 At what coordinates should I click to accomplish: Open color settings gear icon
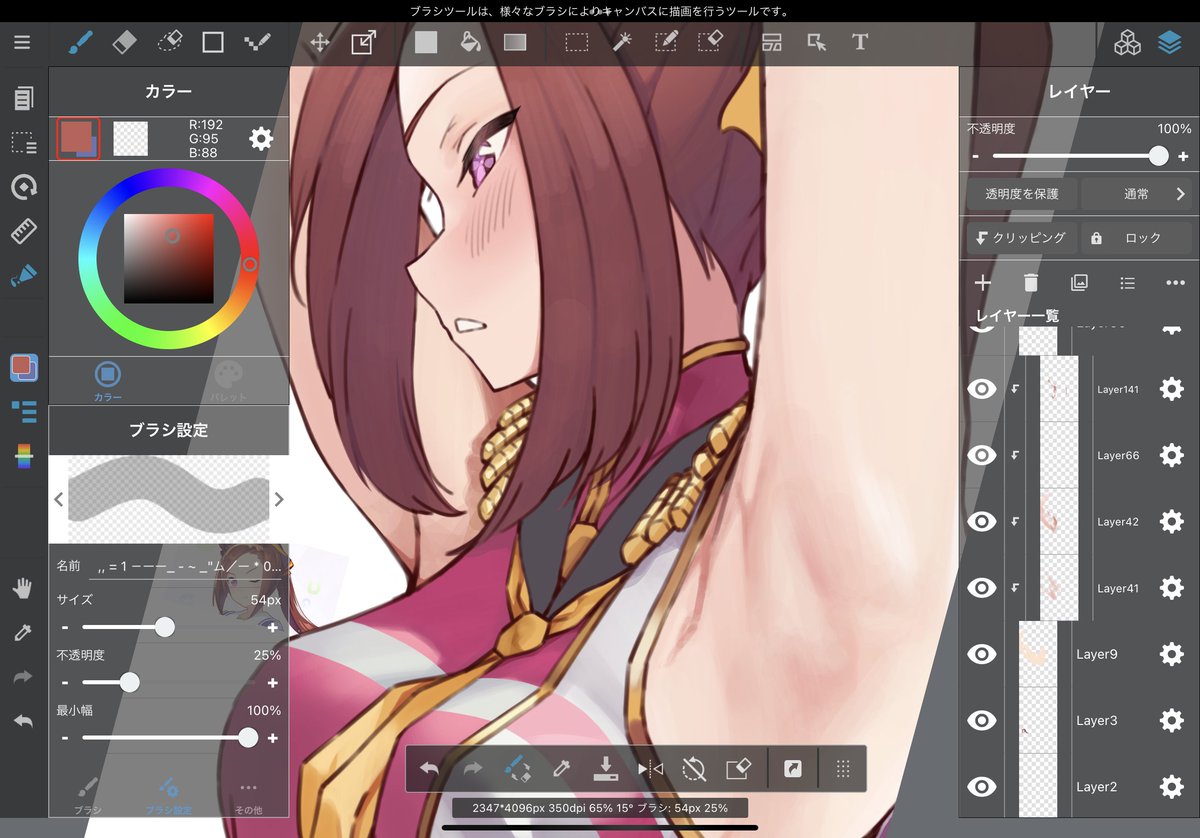261,138
